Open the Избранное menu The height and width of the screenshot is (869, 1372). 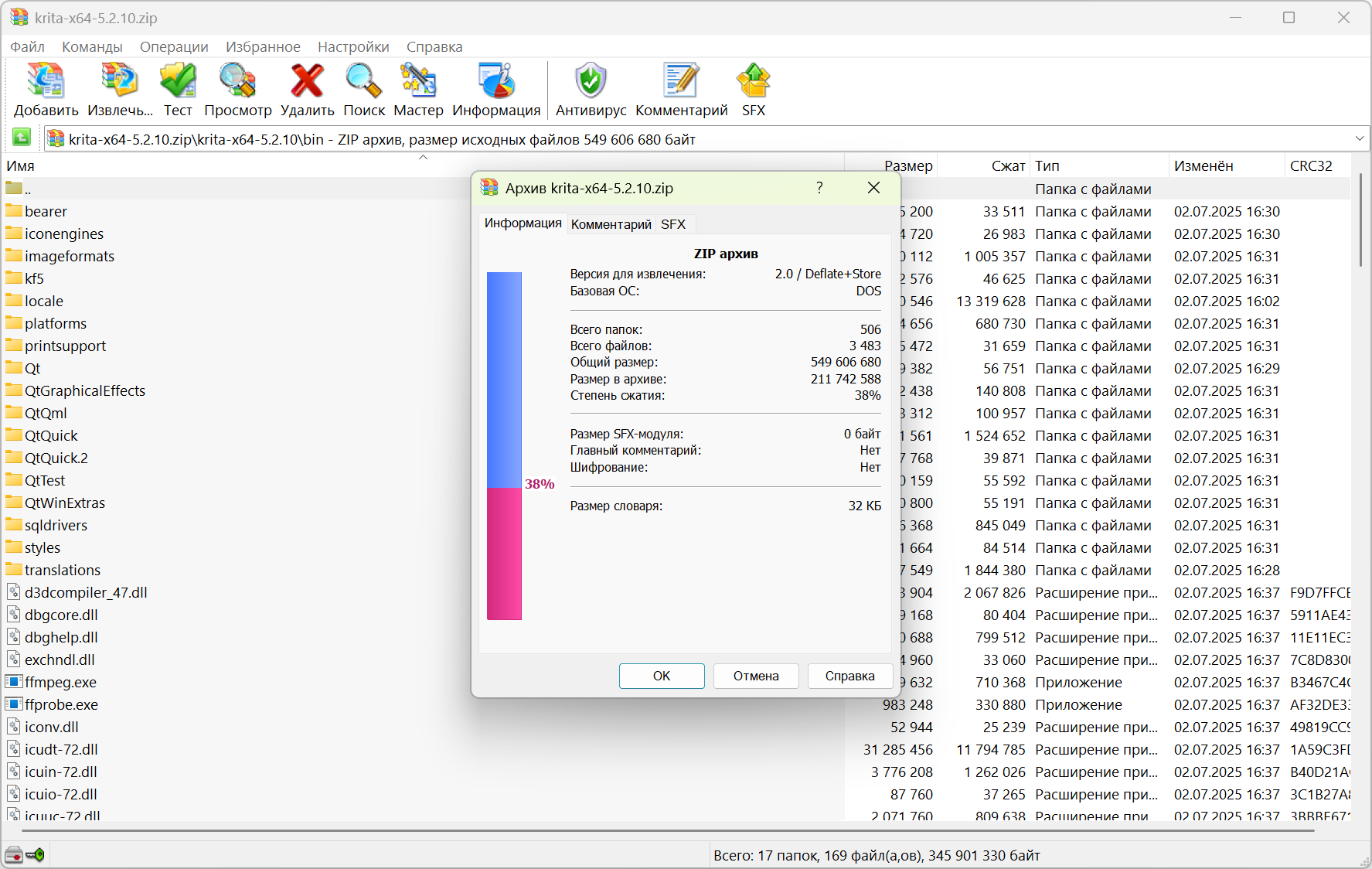(263, 46)
